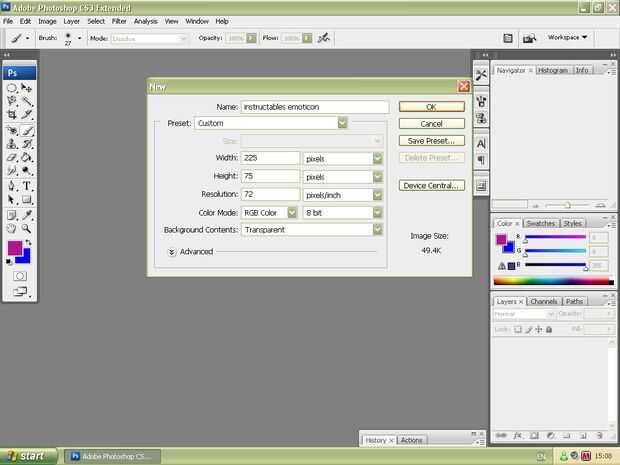The image size is (620, 465).
Task: Open the Tool Presets dock icon
Action: (x=481, y=75)
